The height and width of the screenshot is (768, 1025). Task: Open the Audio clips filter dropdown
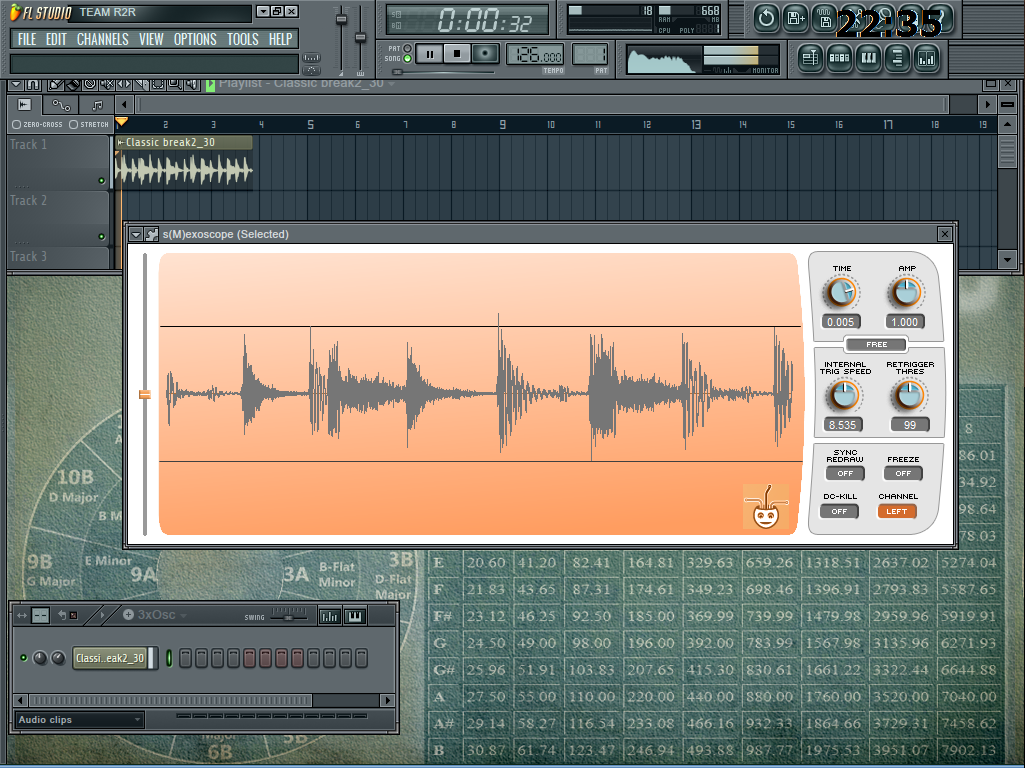79,720
